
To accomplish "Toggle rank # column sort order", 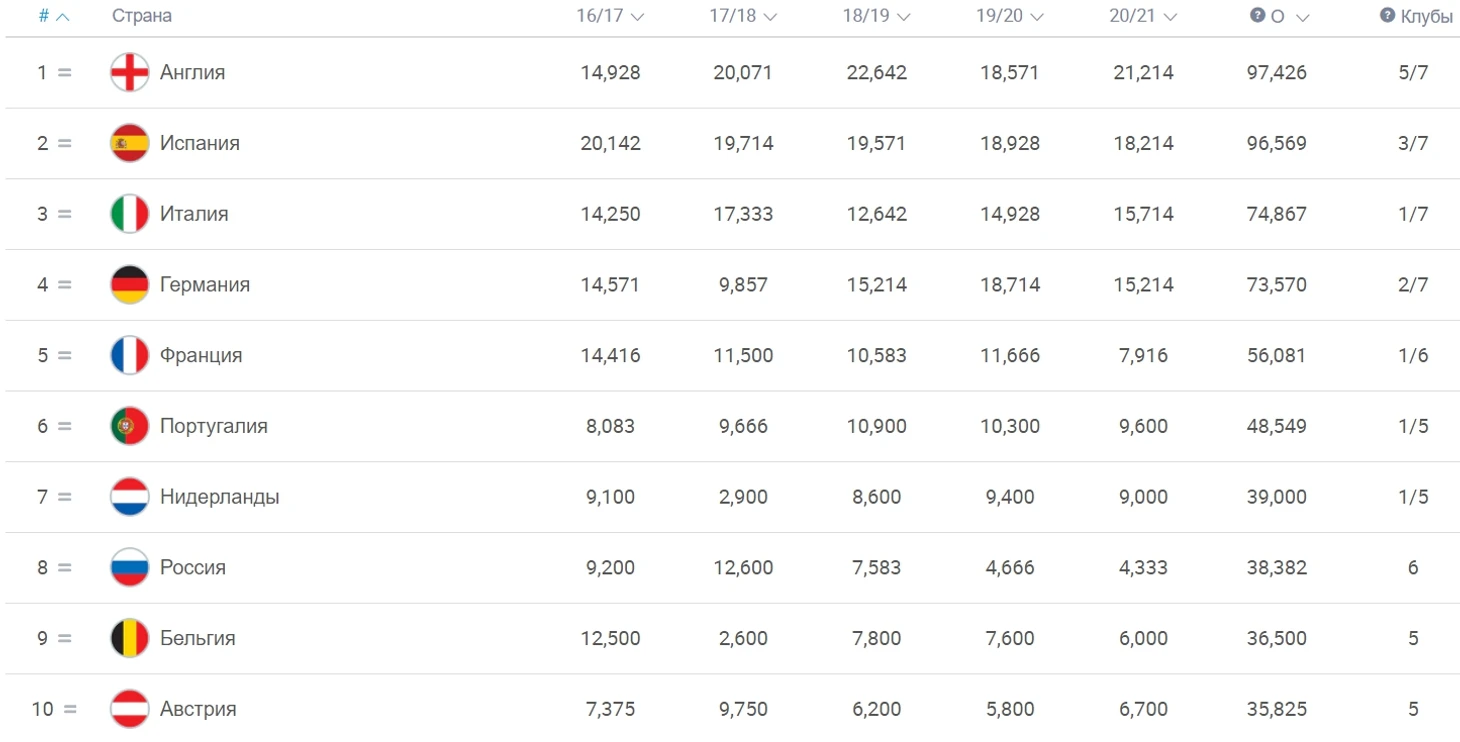I will (x=54, y=16).
